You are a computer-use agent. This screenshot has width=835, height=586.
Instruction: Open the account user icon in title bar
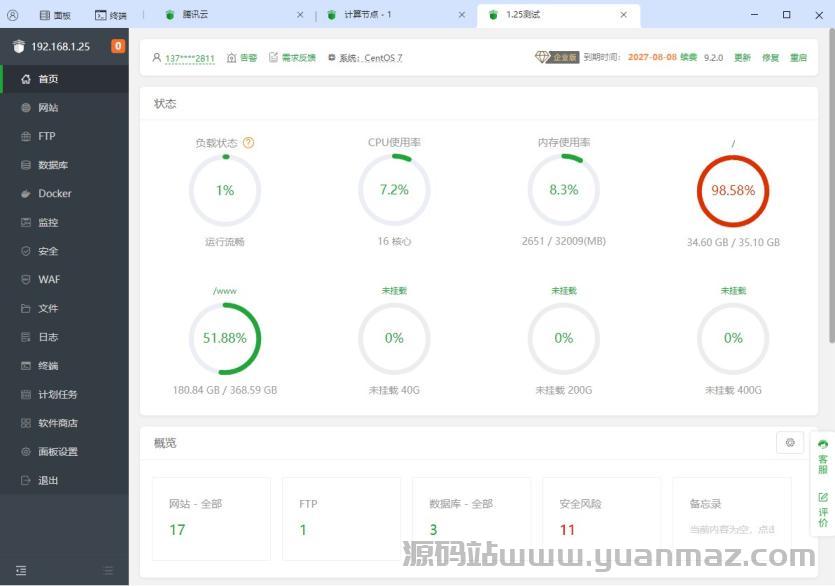[12, 15]
